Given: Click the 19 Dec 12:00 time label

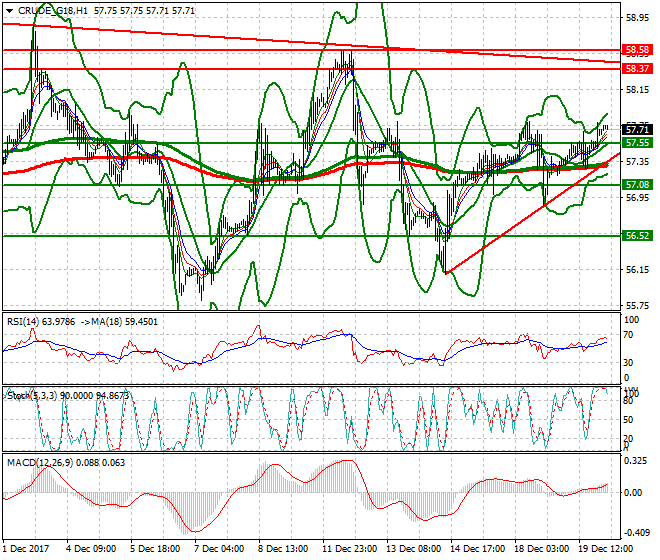Looking at the screenshot, I should 606,551.
